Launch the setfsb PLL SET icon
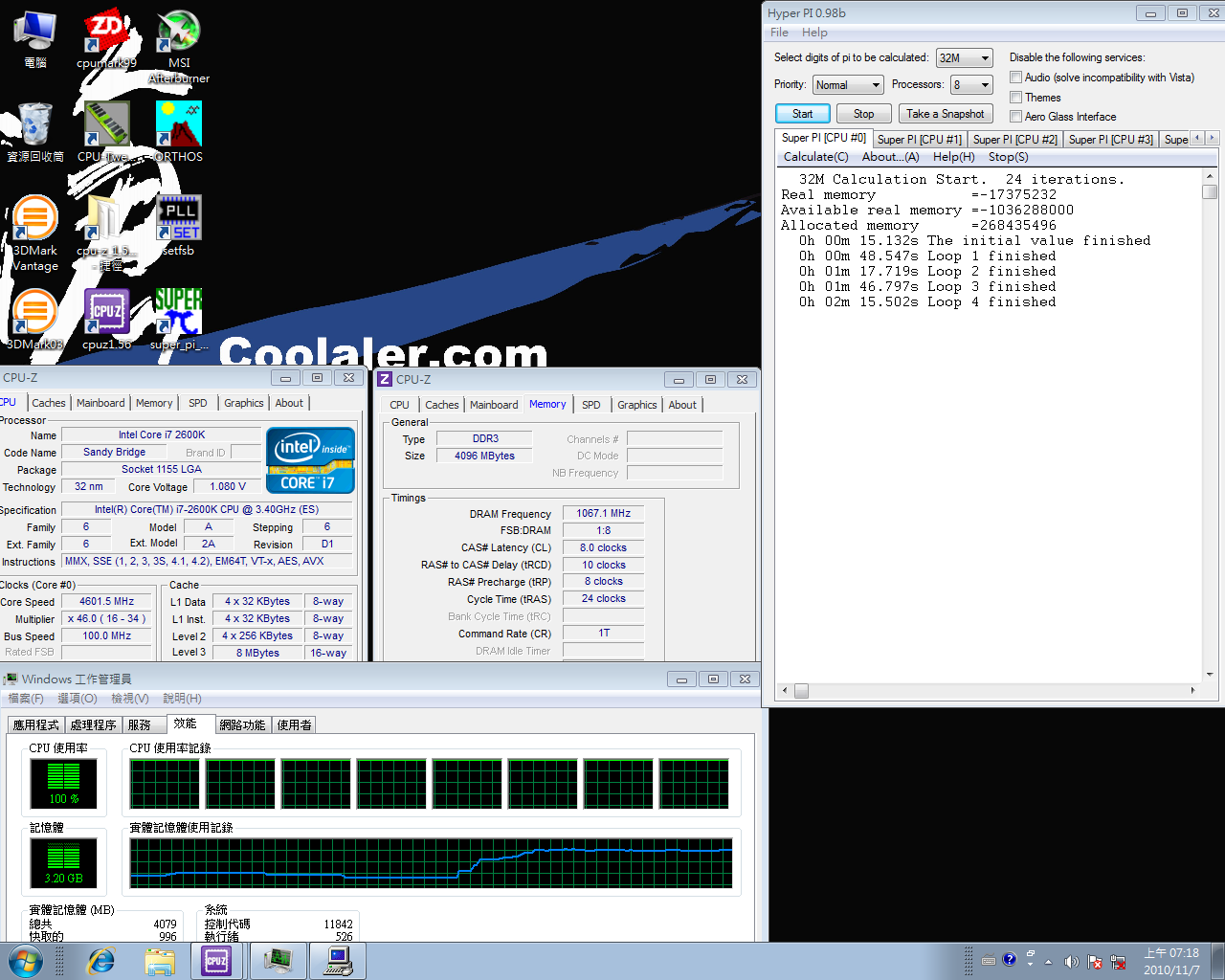The height and width of the screenshot is (980, 1225). [179, 226]
